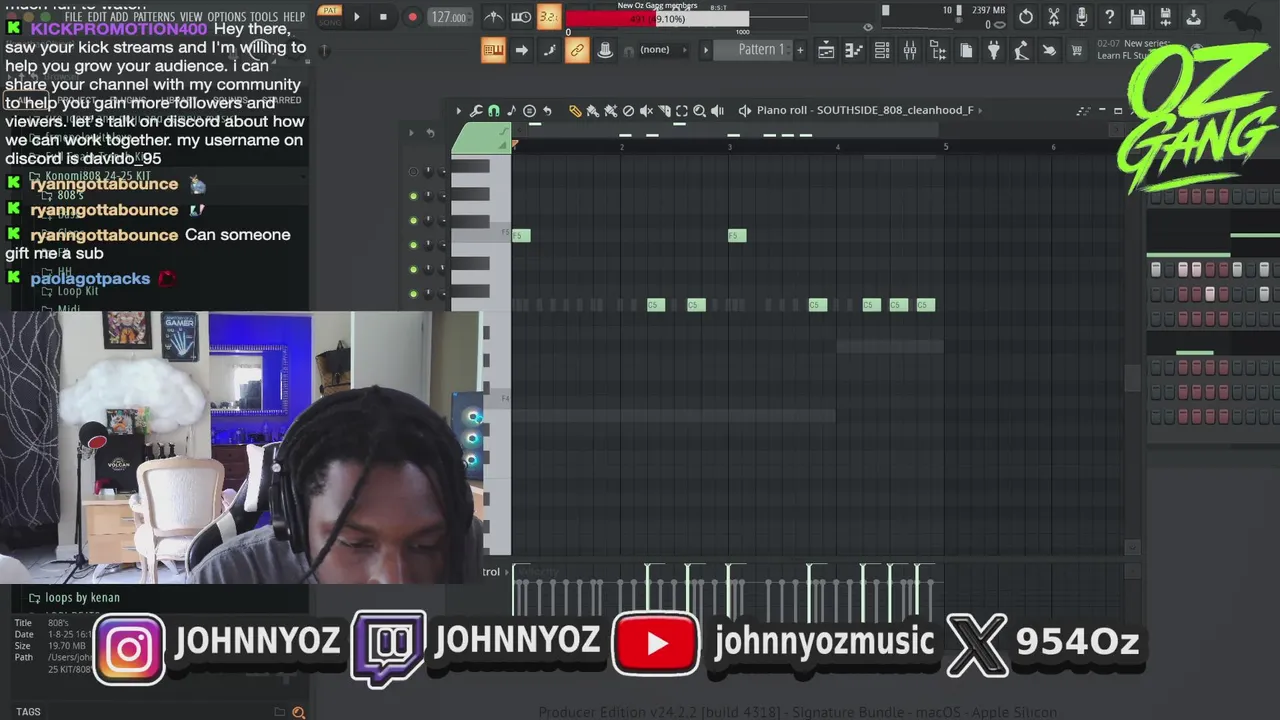Click the export/render download icon

tap(1194, 17)
